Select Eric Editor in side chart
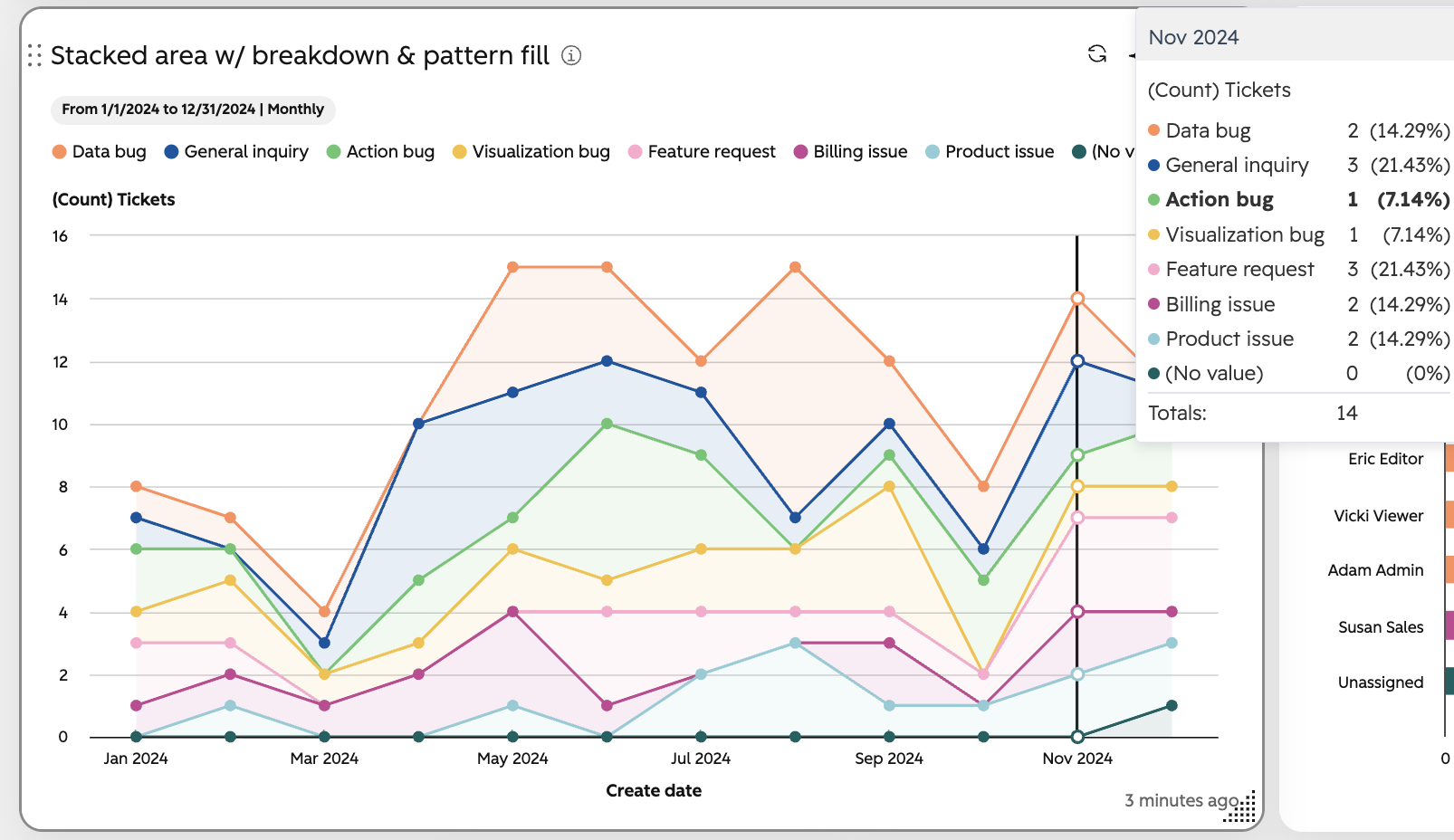Screen dimensions: 1454x840 (1385, 459)
